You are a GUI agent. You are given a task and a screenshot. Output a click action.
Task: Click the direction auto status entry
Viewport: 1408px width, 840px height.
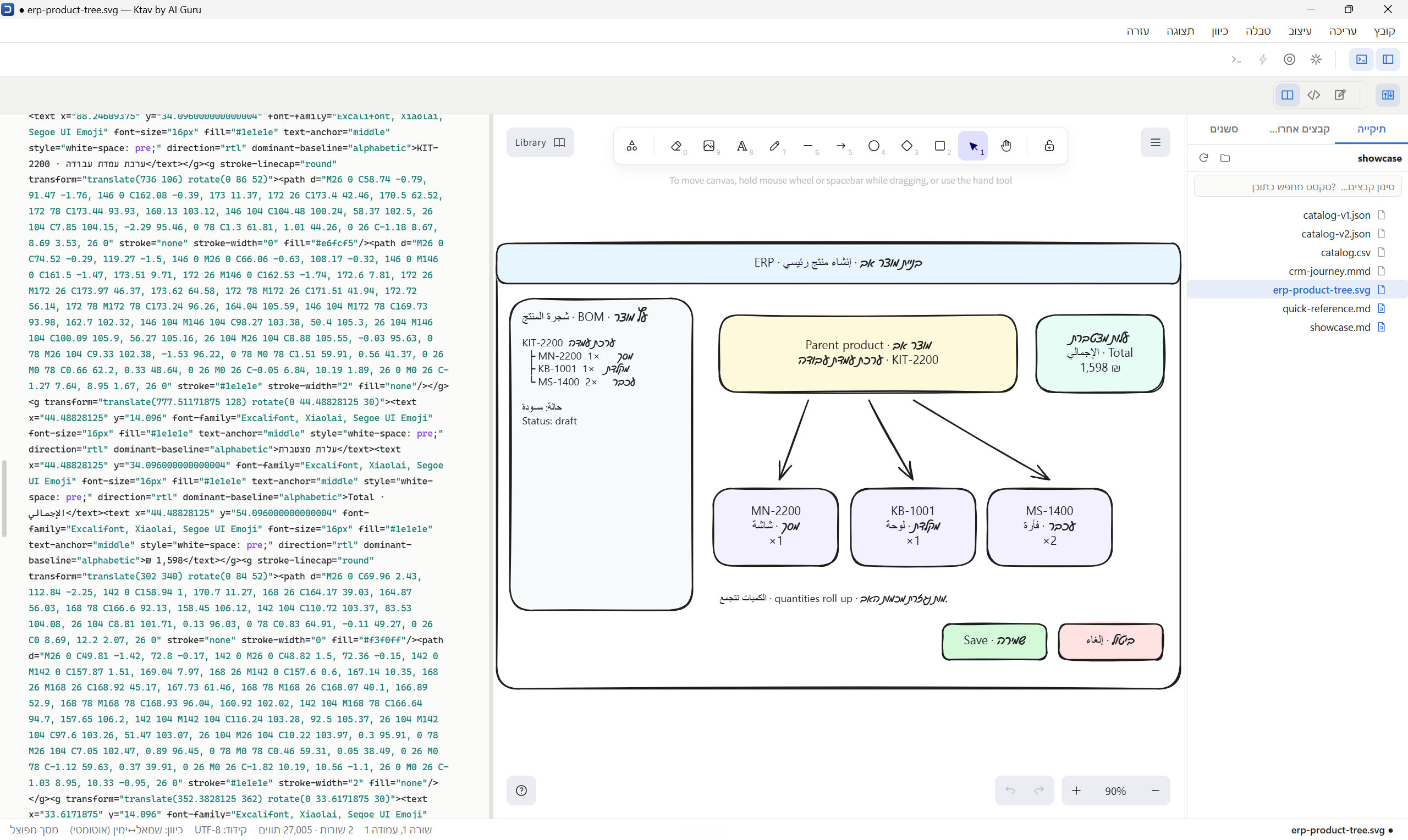[x=127, y=830]
